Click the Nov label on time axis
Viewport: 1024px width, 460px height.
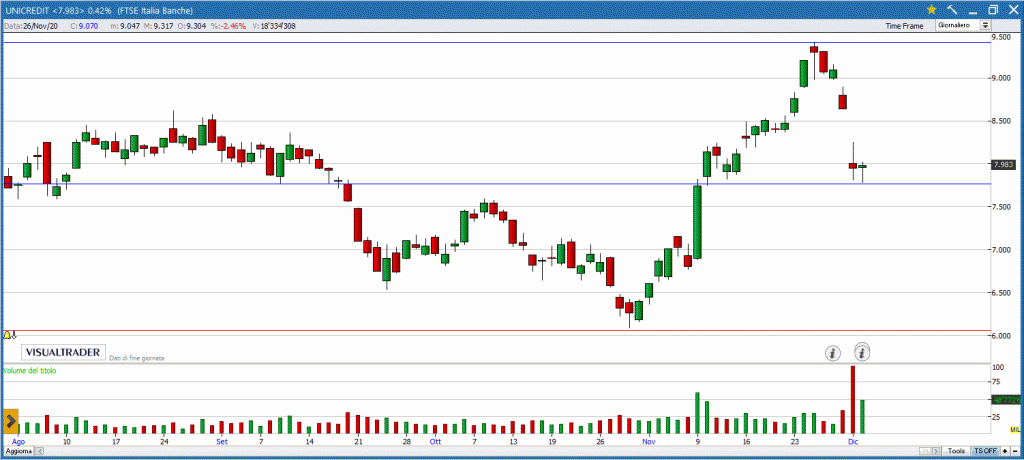tap(648, 442)
